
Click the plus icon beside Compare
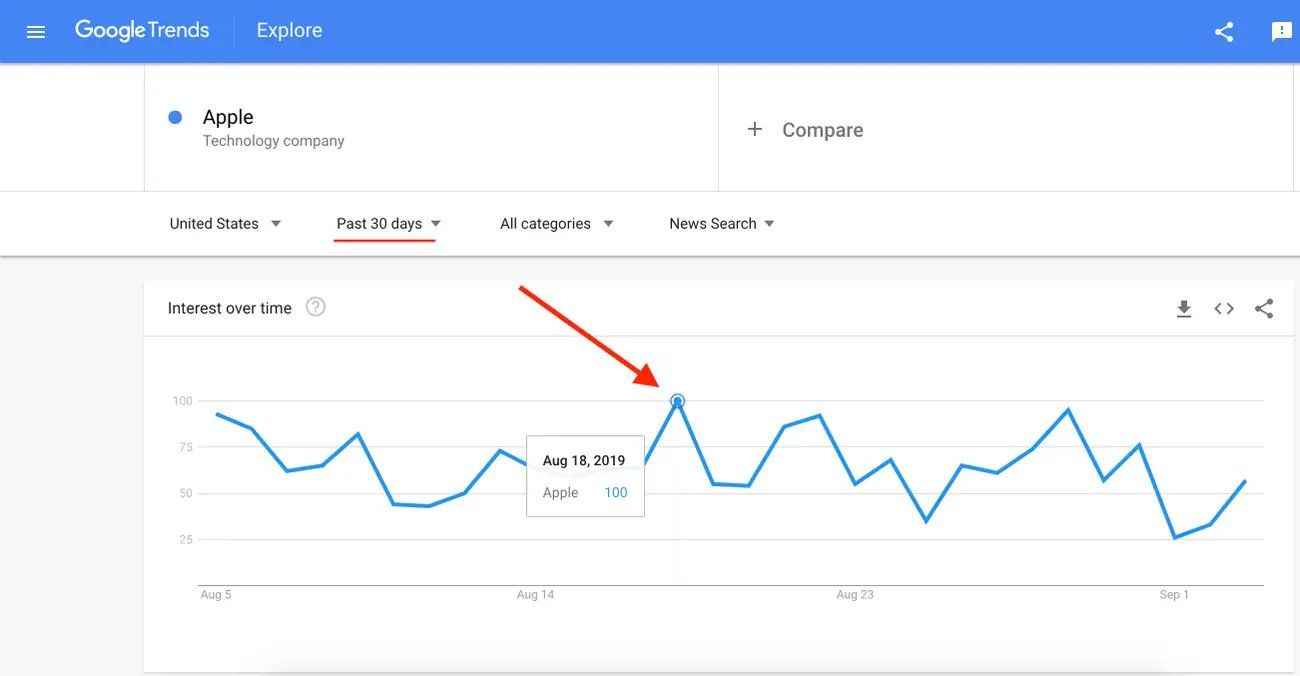tap(755, 129)
